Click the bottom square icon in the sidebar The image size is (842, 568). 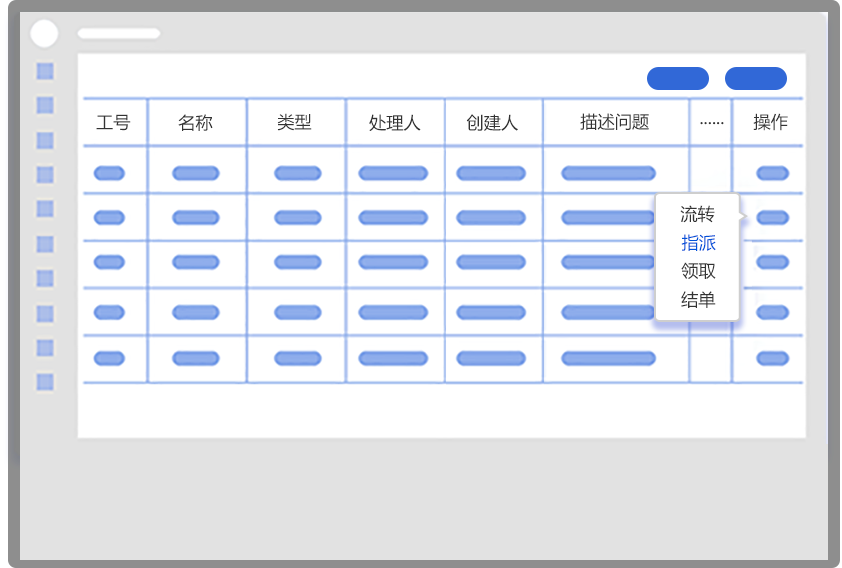[x=45, y=382]
